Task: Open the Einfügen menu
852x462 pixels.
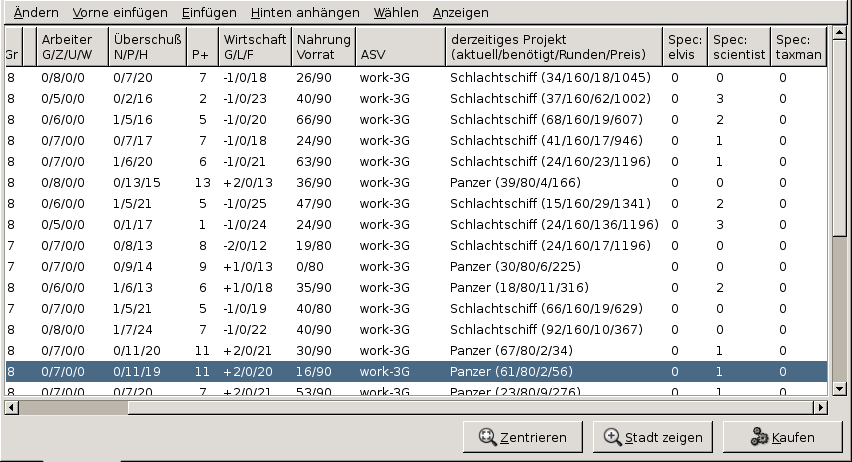Action: click(x=209, y=13)
